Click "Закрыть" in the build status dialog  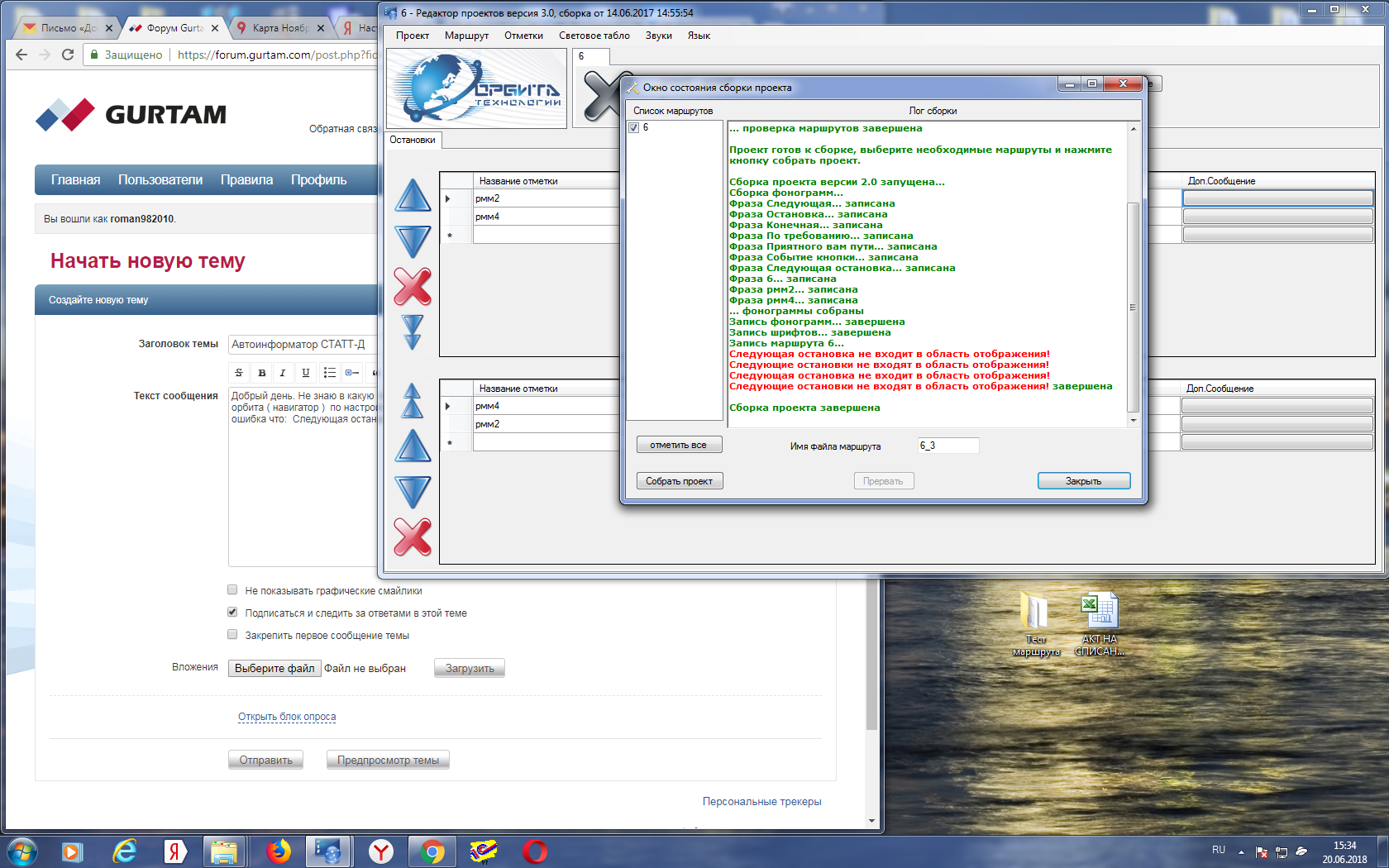(1083, 481)
